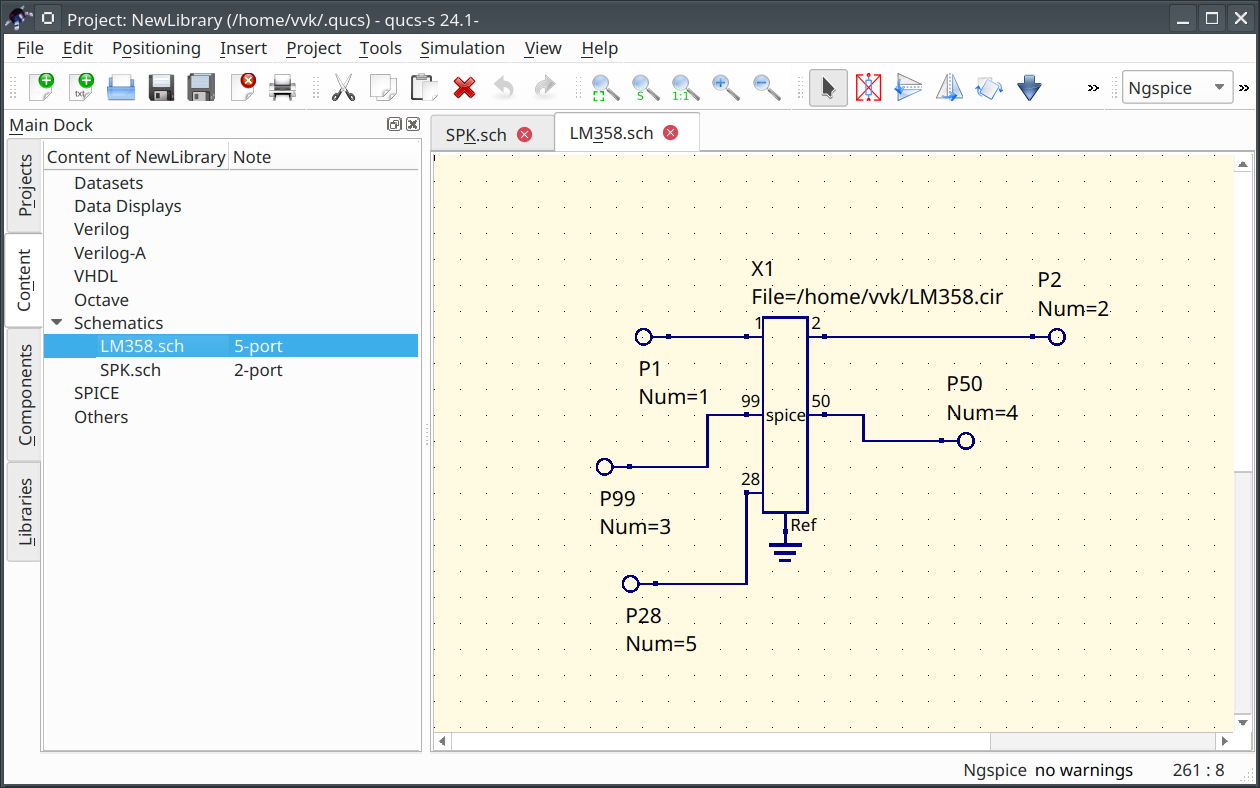Float the Main Dock panel
Image resolution: width=1260 pixels, height=788 pixels.
coord(394,124)
